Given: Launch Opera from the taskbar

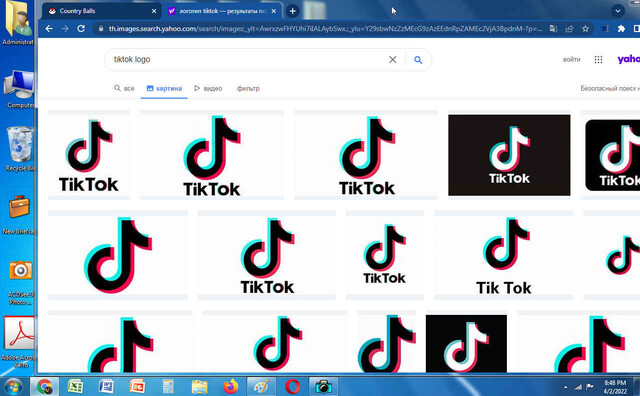Looking at the screenshot, I should pyautogui.click(x=292, y=386).
